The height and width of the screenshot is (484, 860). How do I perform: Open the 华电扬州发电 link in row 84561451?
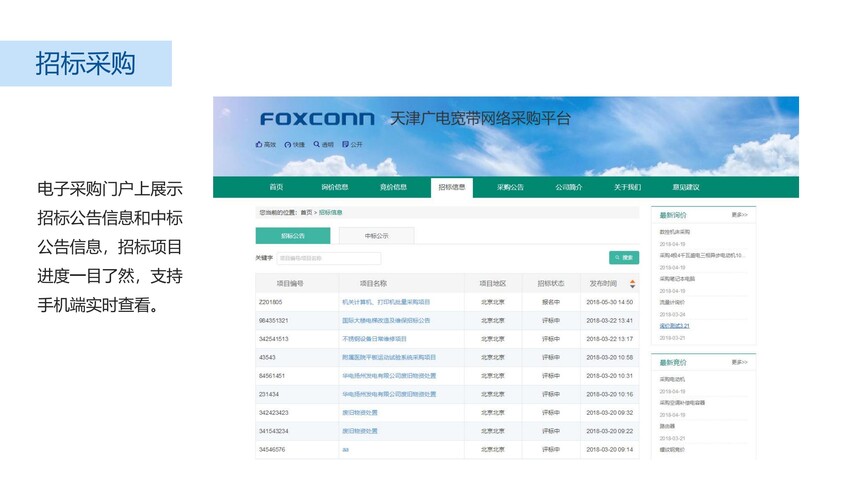coord(389,376)
